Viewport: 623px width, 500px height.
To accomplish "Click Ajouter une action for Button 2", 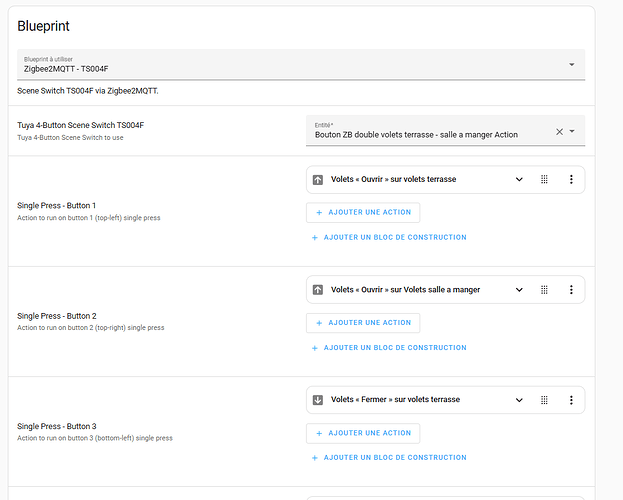I will coord(363,322).
